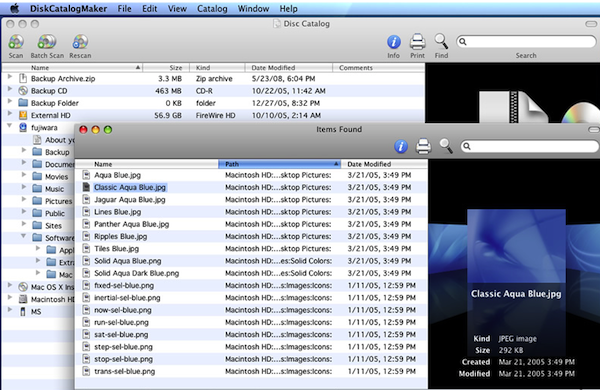Image resolution: width=600 pixels, height=390 pixels.
Task: Click the trans-sel-blue.png file icon
Action: click(86, 371)
